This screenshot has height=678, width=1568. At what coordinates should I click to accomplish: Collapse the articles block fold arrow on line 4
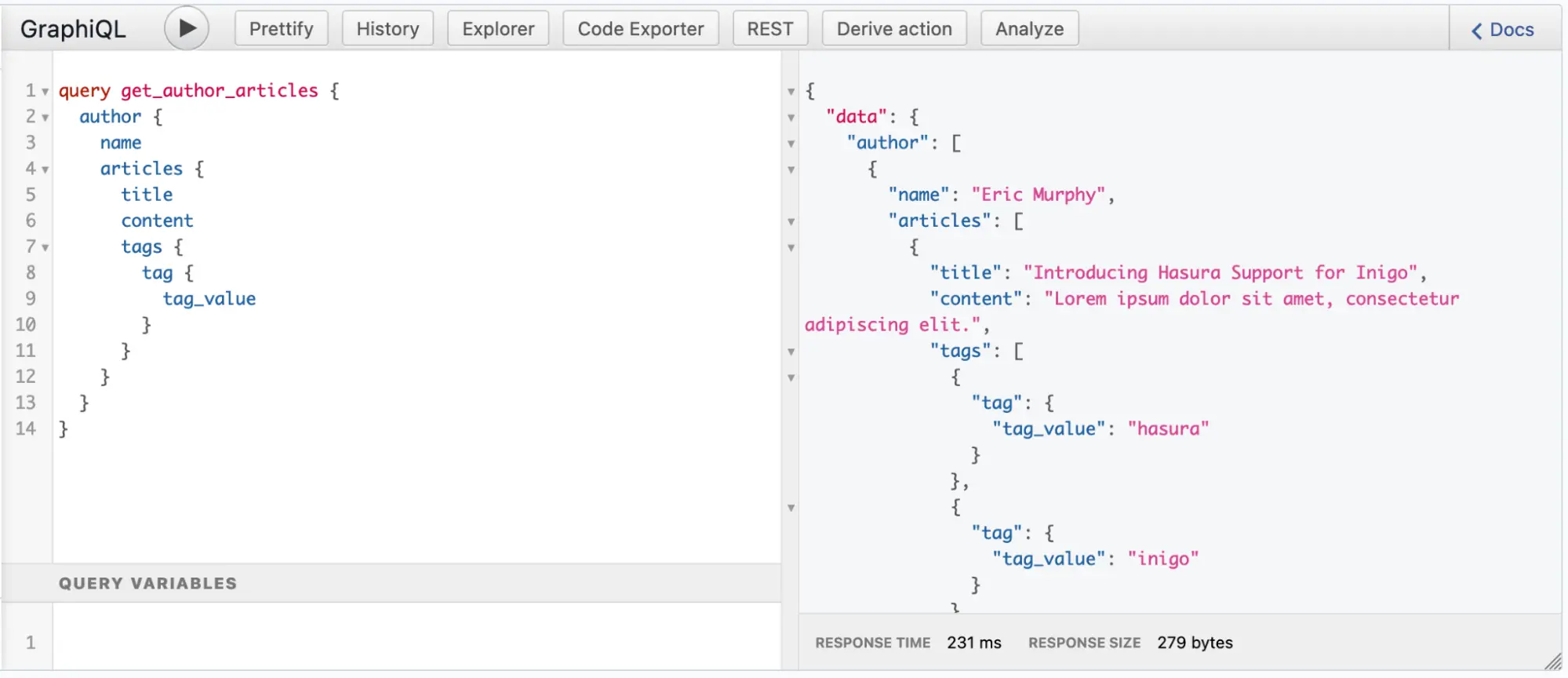click(x=45, y=169)
